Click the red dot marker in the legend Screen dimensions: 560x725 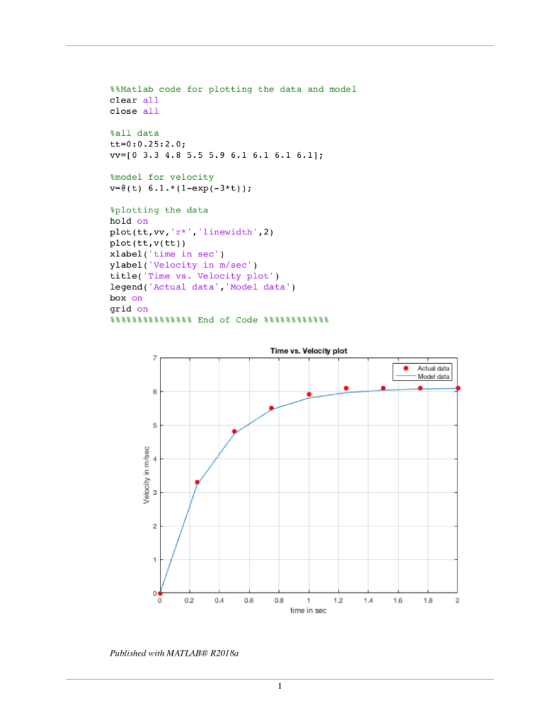406,369
